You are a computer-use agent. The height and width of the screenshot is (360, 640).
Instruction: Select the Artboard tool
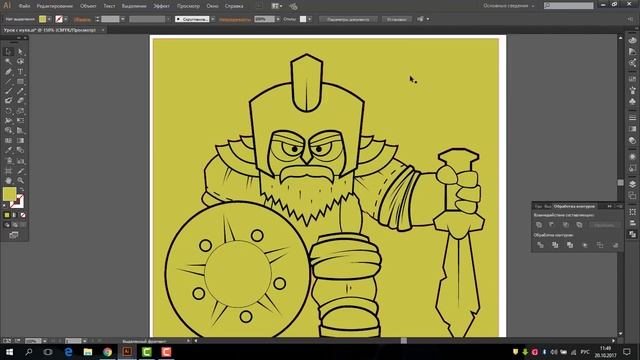click(x=8, y=170)
